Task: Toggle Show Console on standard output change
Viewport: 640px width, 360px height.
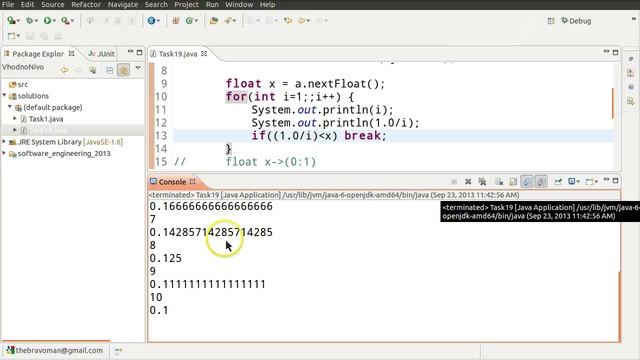Action: pyautogui.click(x=527, y=181)
